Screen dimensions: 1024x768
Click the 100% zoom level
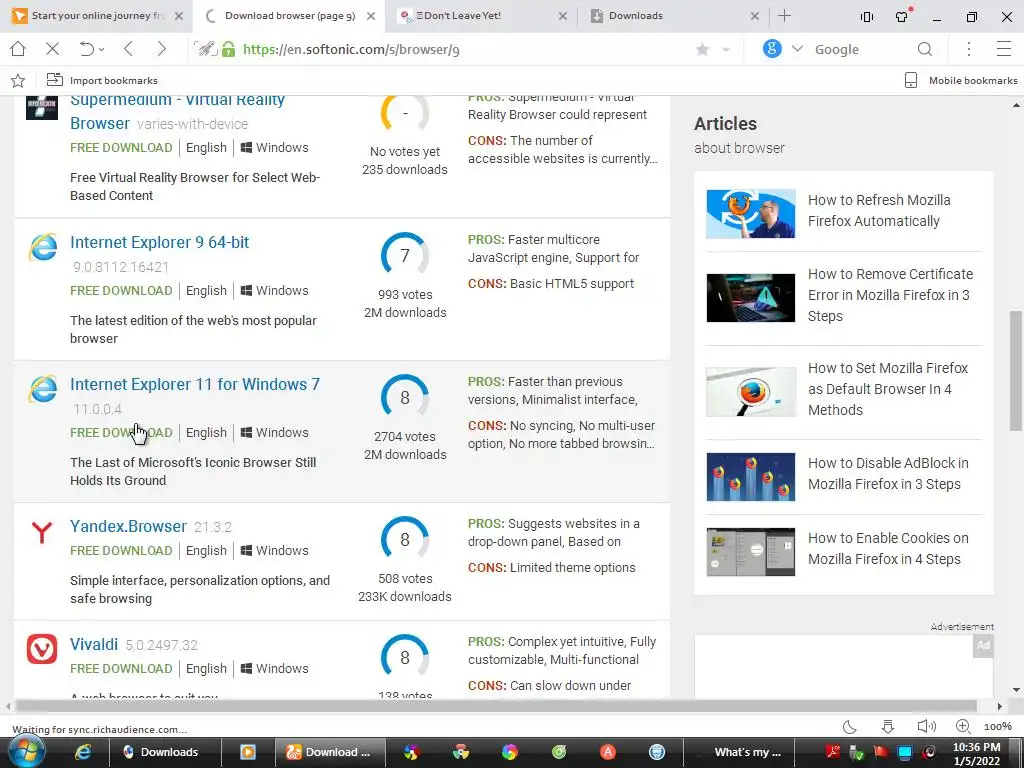tap(997, 727)
